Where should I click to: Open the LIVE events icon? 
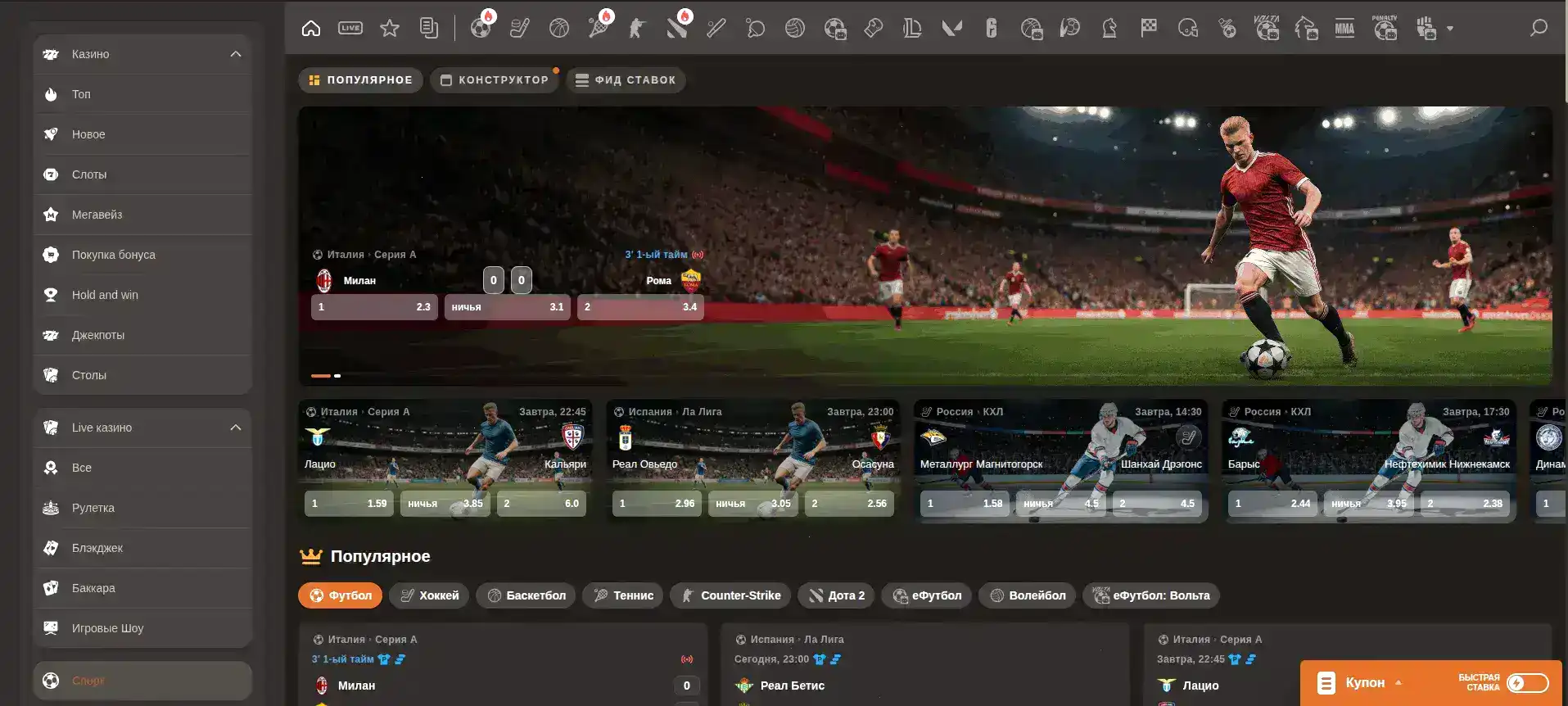click(350, 29)
